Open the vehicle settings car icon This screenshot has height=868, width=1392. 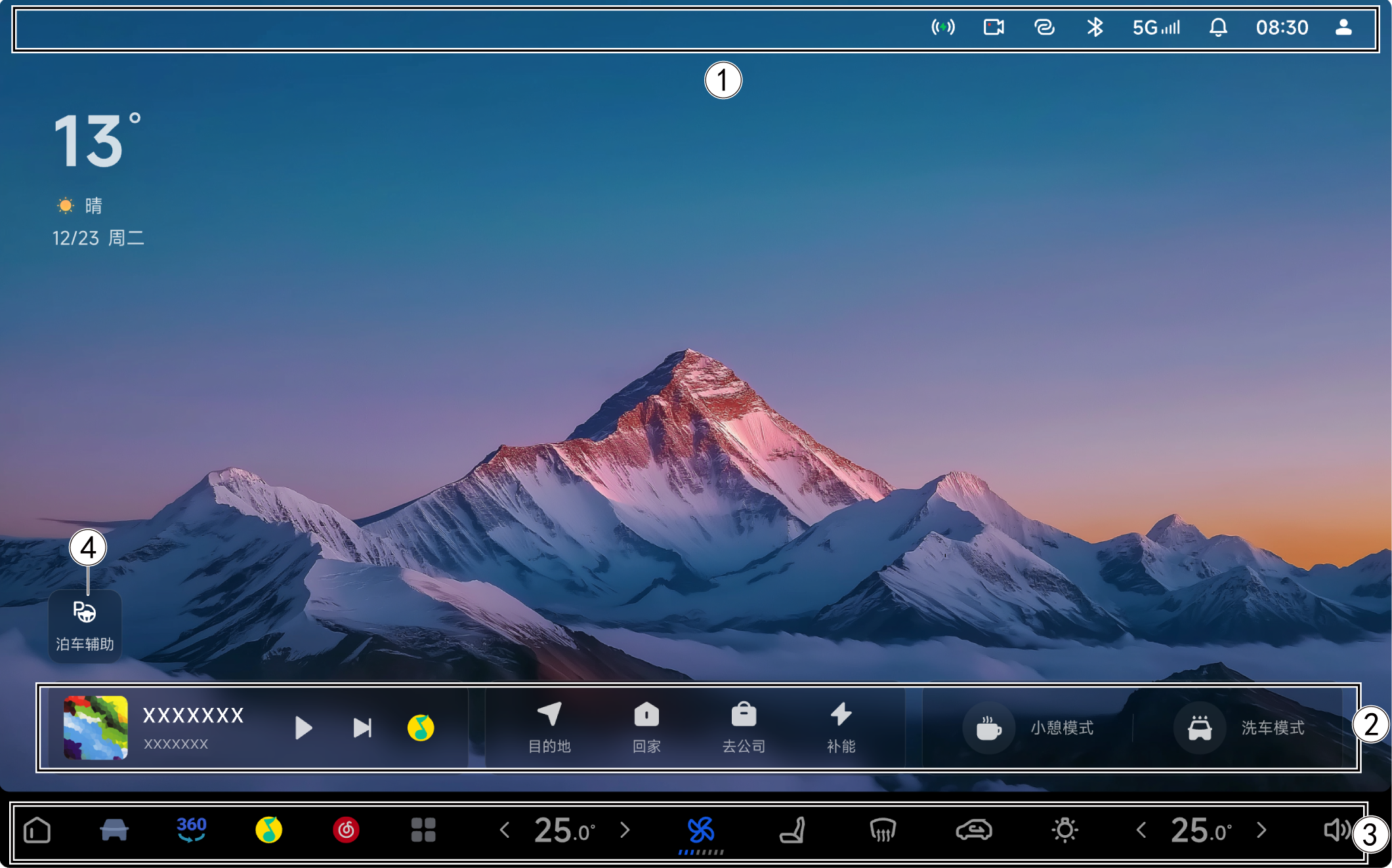coord(114,830)
